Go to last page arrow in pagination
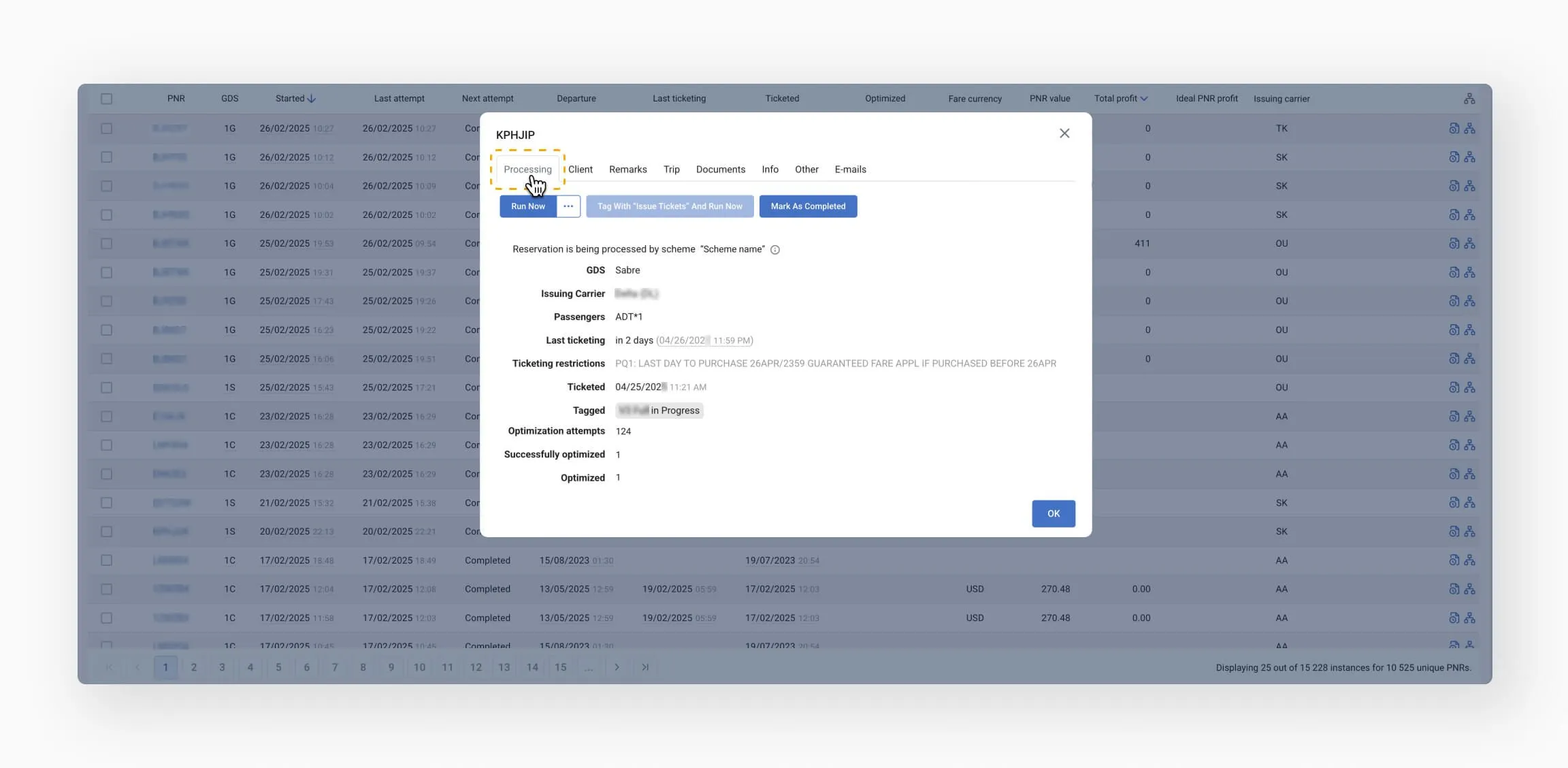The height and width of the screenshot is (768, 1568). point(645,667)
